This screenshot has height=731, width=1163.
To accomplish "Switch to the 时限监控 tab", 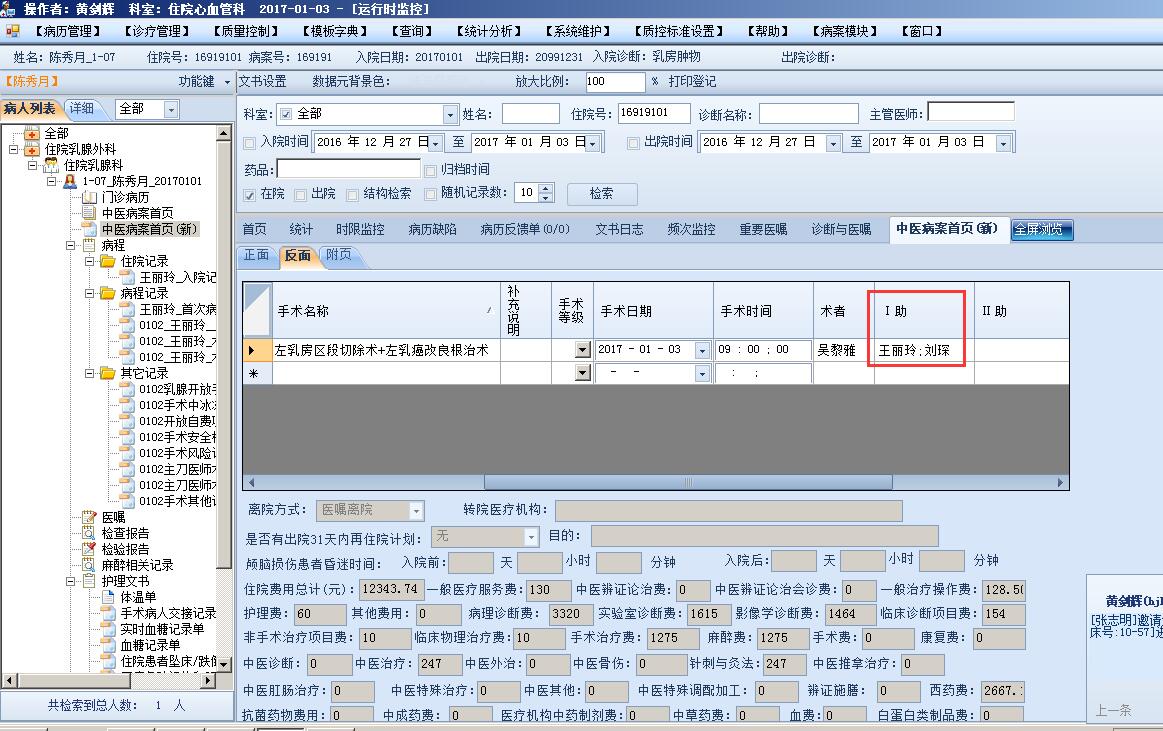I will (360, 229).
